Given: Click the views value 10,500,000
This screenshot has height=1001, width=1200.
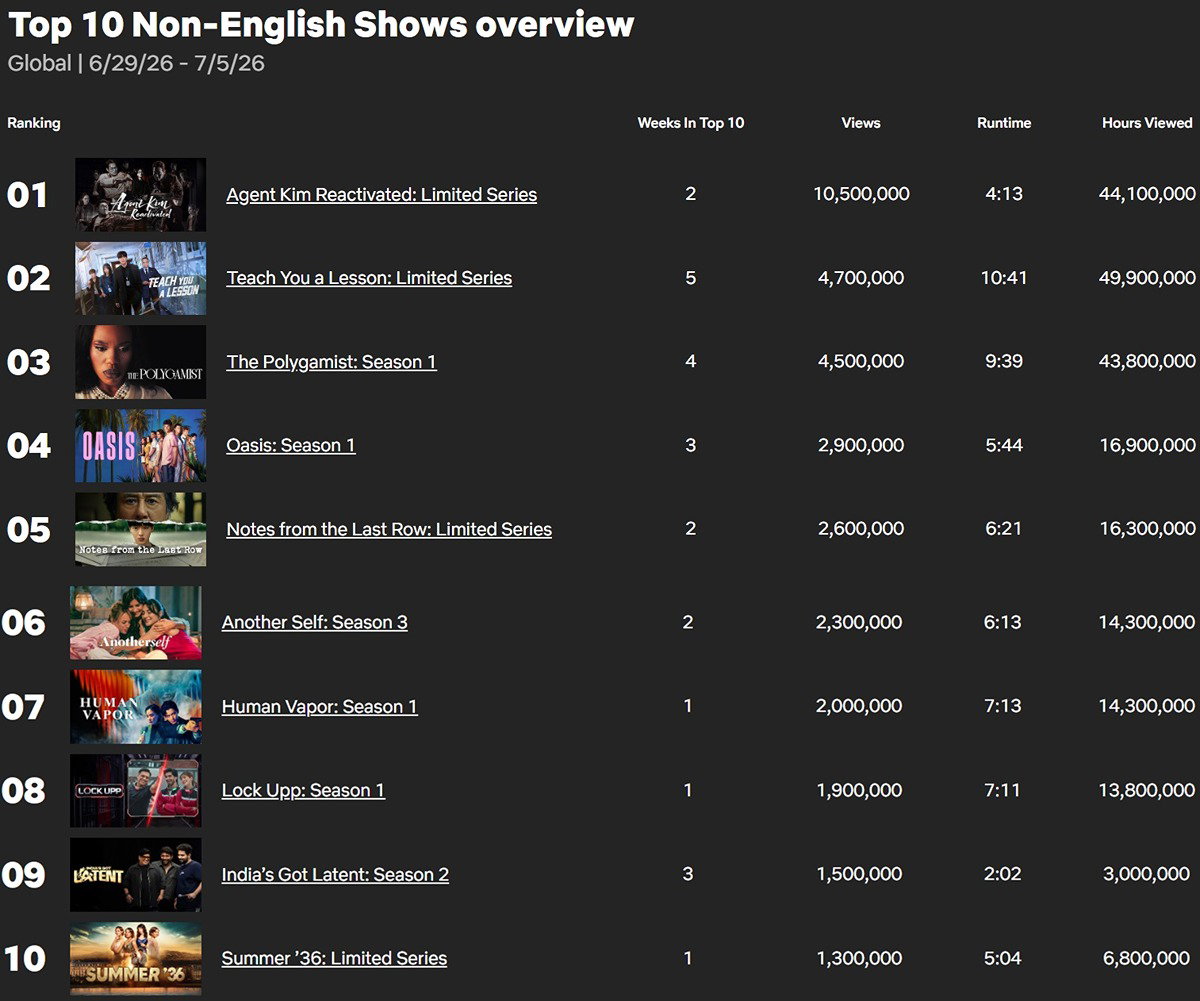Looking at the screenshot, I should 861,194.
